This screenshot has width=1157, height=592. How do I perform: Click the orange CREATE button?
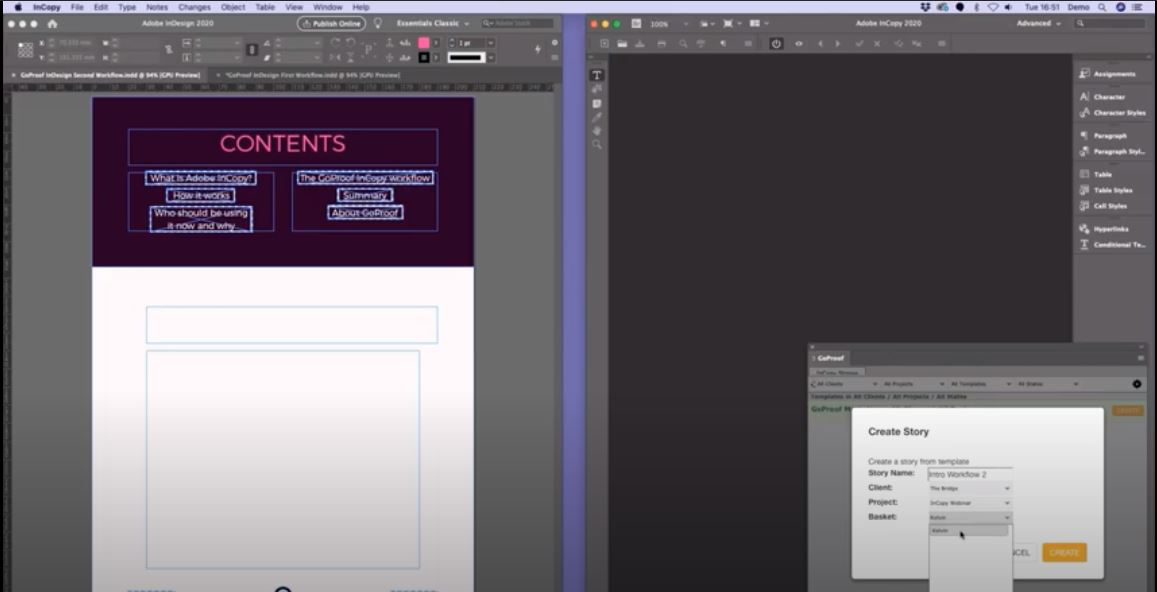1064,552
